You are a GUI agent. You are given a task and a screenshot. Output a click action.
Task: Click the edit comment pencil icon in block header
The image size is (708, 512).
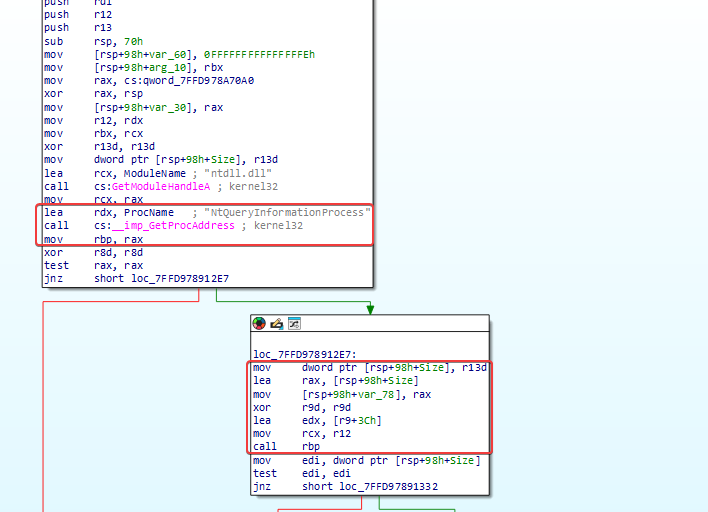click(x=276, y=323)
